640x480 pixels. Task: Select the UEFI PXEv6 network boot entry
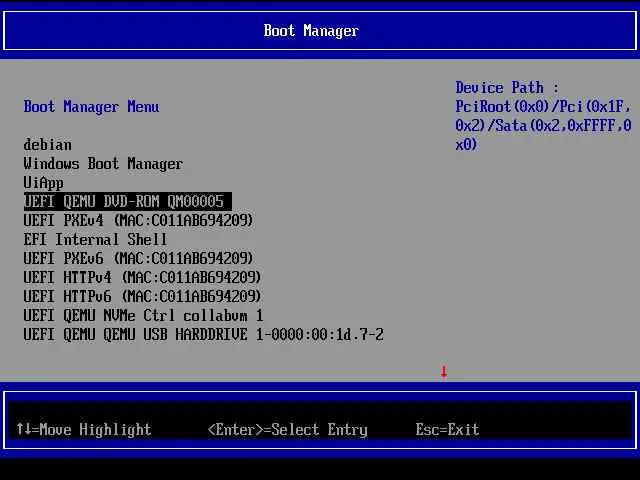(x=138, y=258)
